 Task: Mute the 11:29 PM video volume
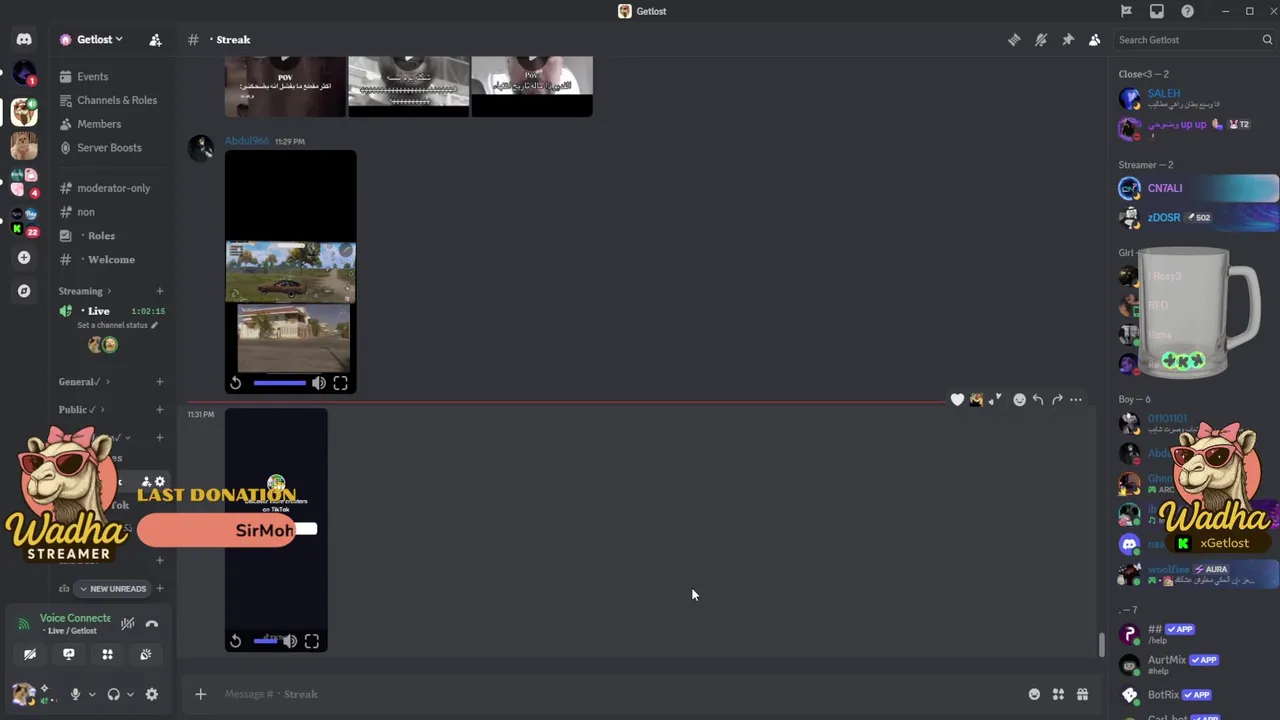tap(318, 383)
